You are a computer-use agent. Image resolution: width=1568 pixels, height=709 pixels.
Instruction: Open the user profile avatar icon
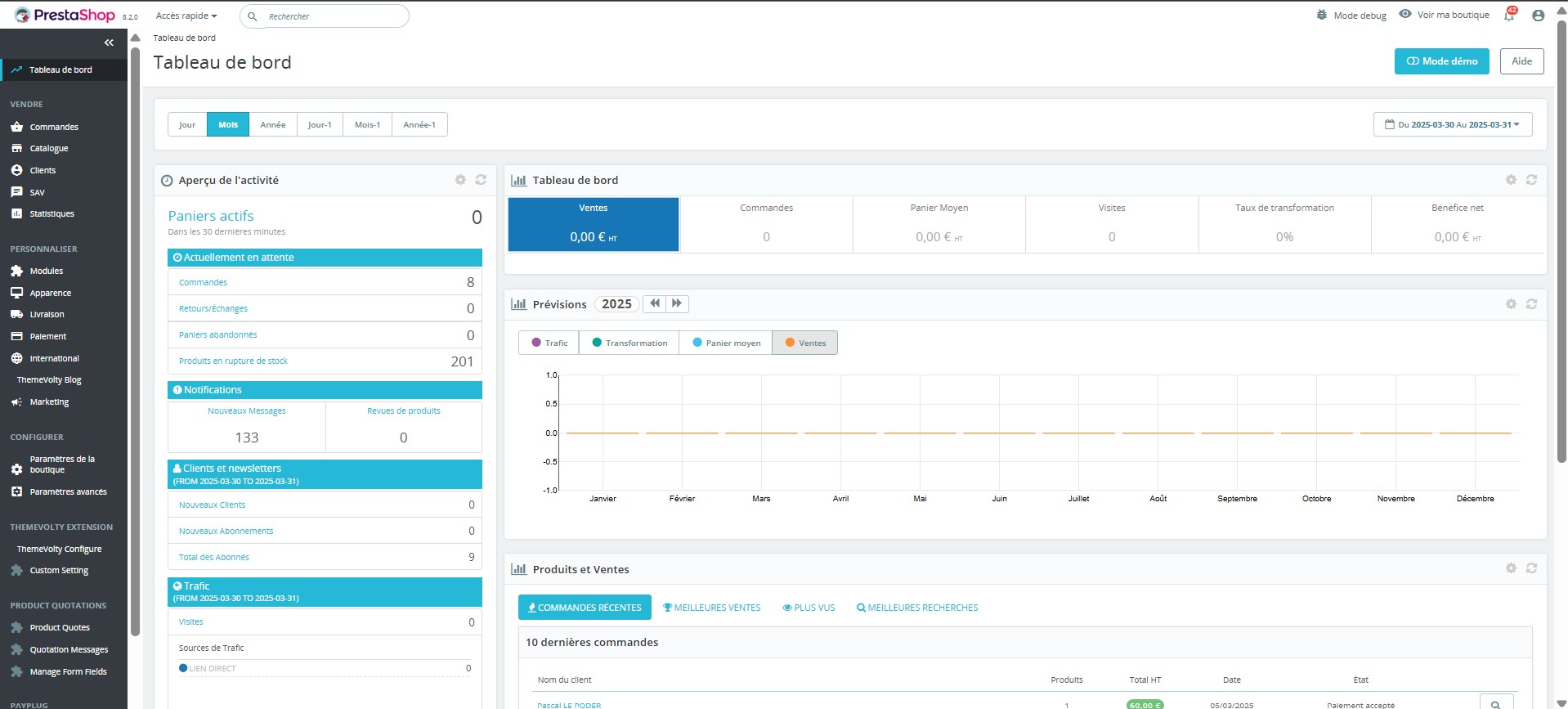1538,16
